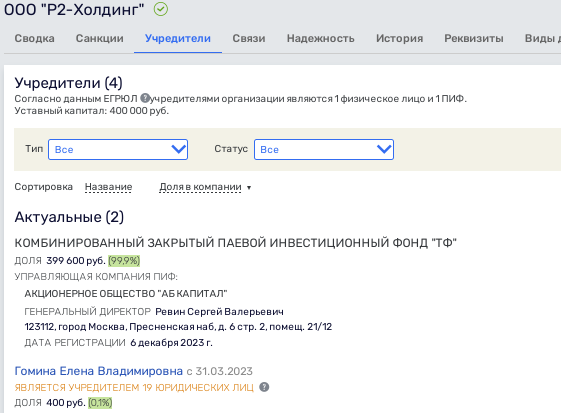Viewport: 561px width, 413px height.
Task: Open the Сводка tab
Action: point(34,38)
